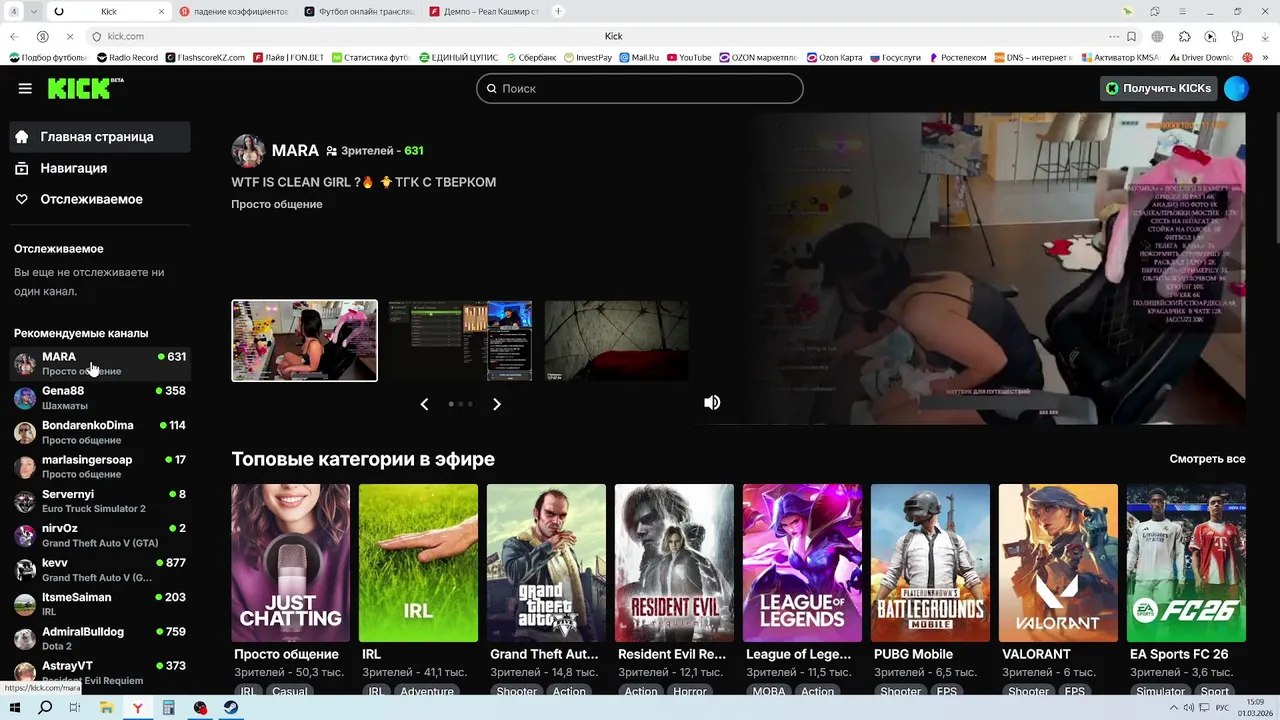Open recommended channel marlasingersoap
Image resolution: width=1280 pixels, height=720 pixels.
tap(100, 466)
